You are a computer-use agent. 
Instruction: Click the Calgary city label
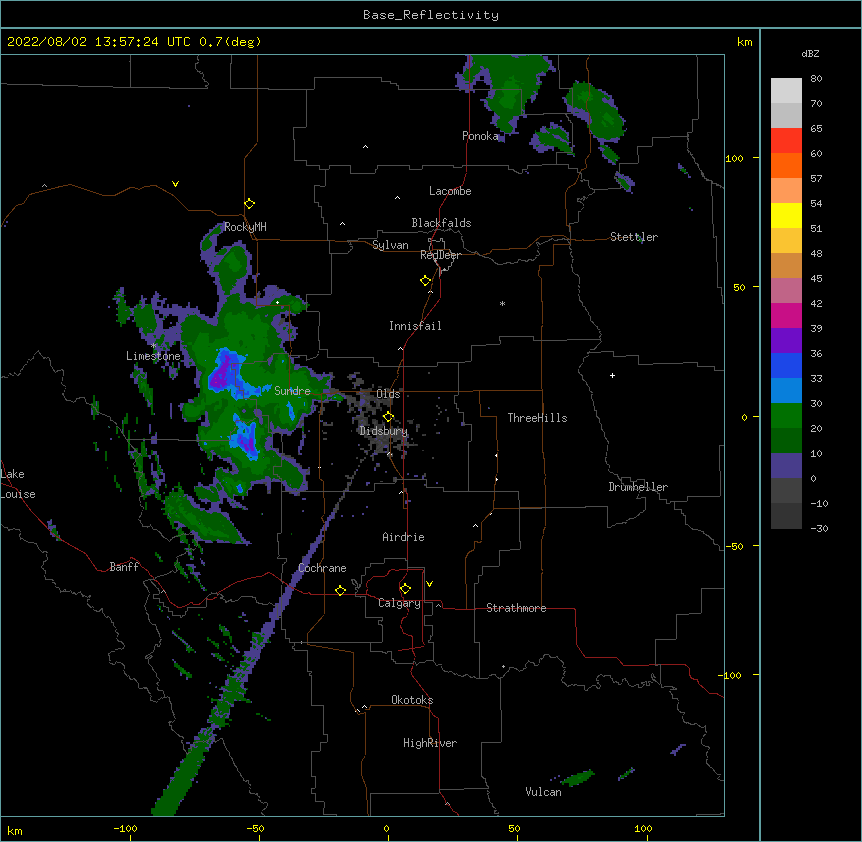pyautogui.click(x=399, y=603)
